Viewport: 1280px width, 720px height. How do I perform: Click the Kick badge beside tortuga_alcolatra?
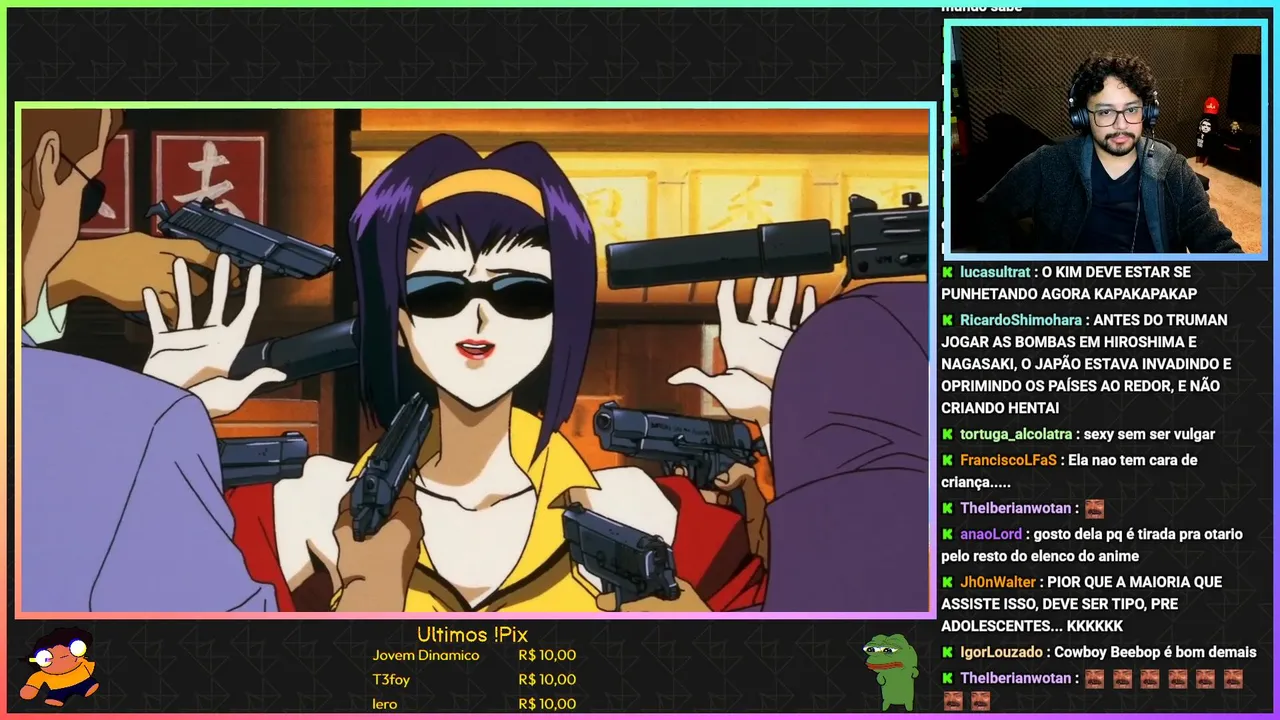click(x=948, y=434)
